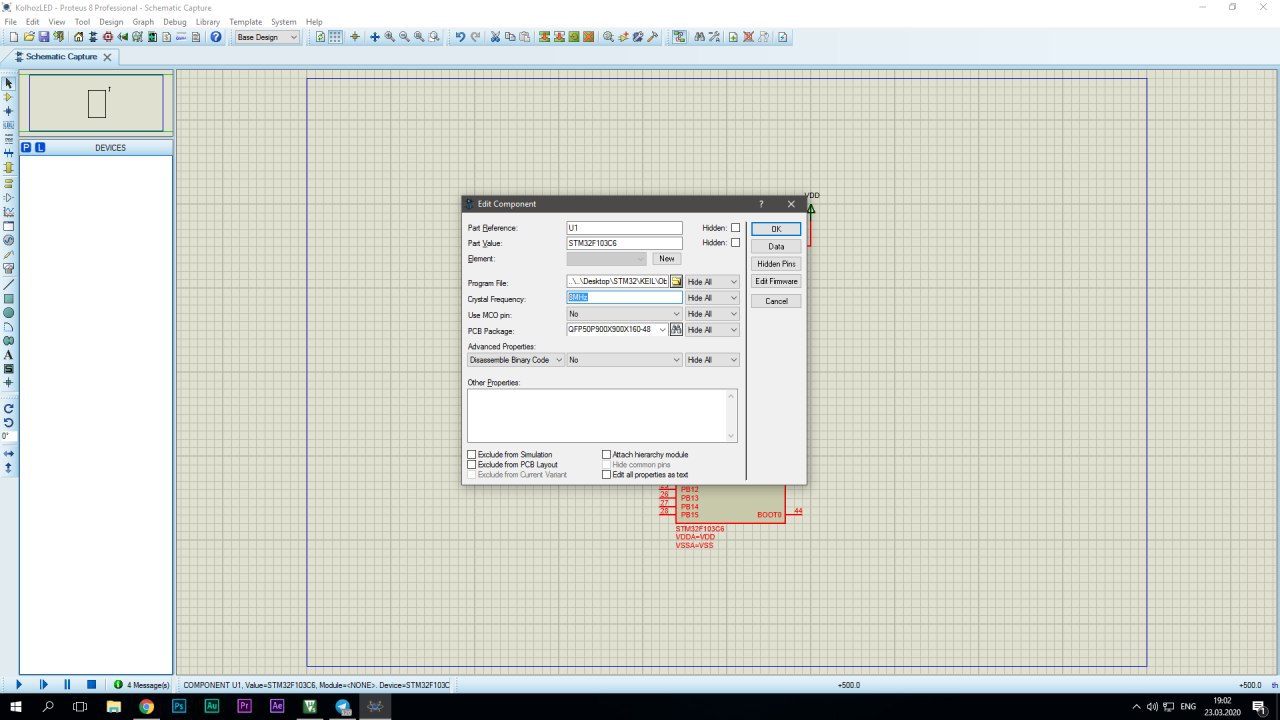Click the Hidden Pins button

point(776,264)
